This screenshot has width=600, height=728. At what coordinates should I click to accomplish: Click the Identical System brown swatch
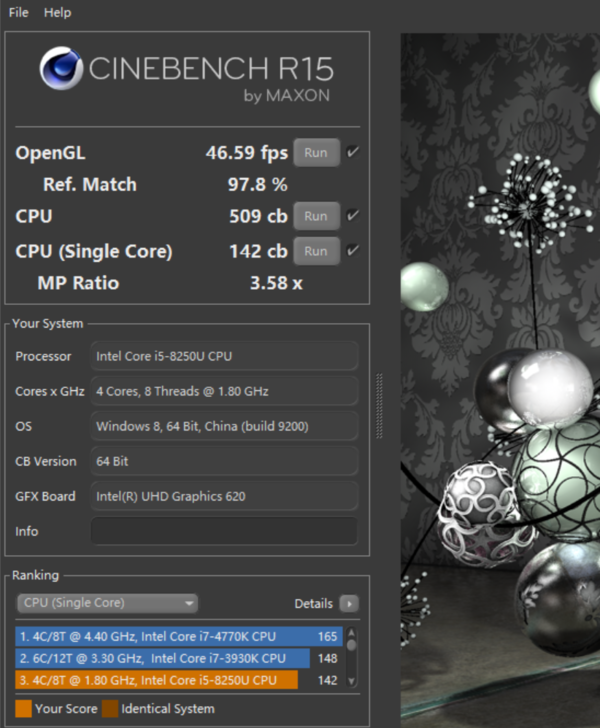[110, 709]
